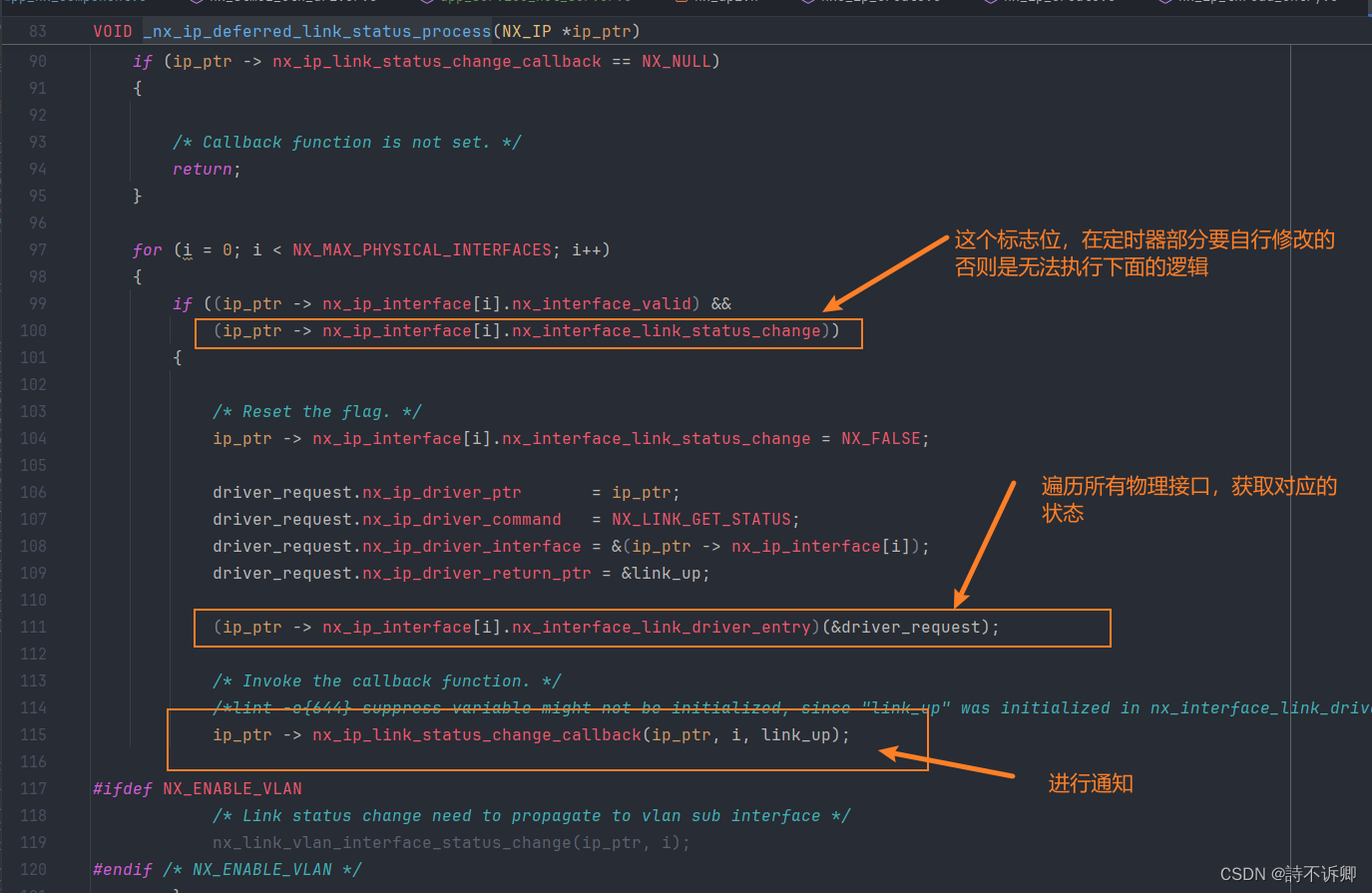Click NX_LINK_GET_STATUS on line 107
Image resolution: width=1372 pixels, height=893 pixels.
701,519
